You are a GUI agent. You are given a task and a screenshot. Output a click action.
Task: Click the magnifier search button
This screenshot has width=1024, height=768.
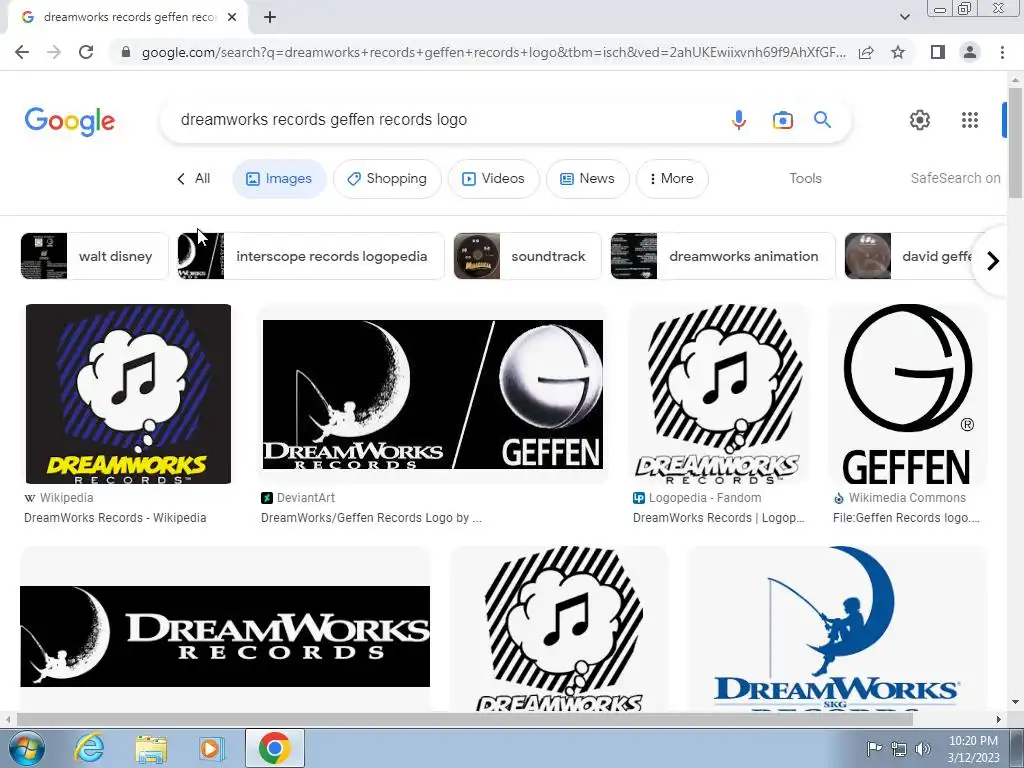pos(822,120)
